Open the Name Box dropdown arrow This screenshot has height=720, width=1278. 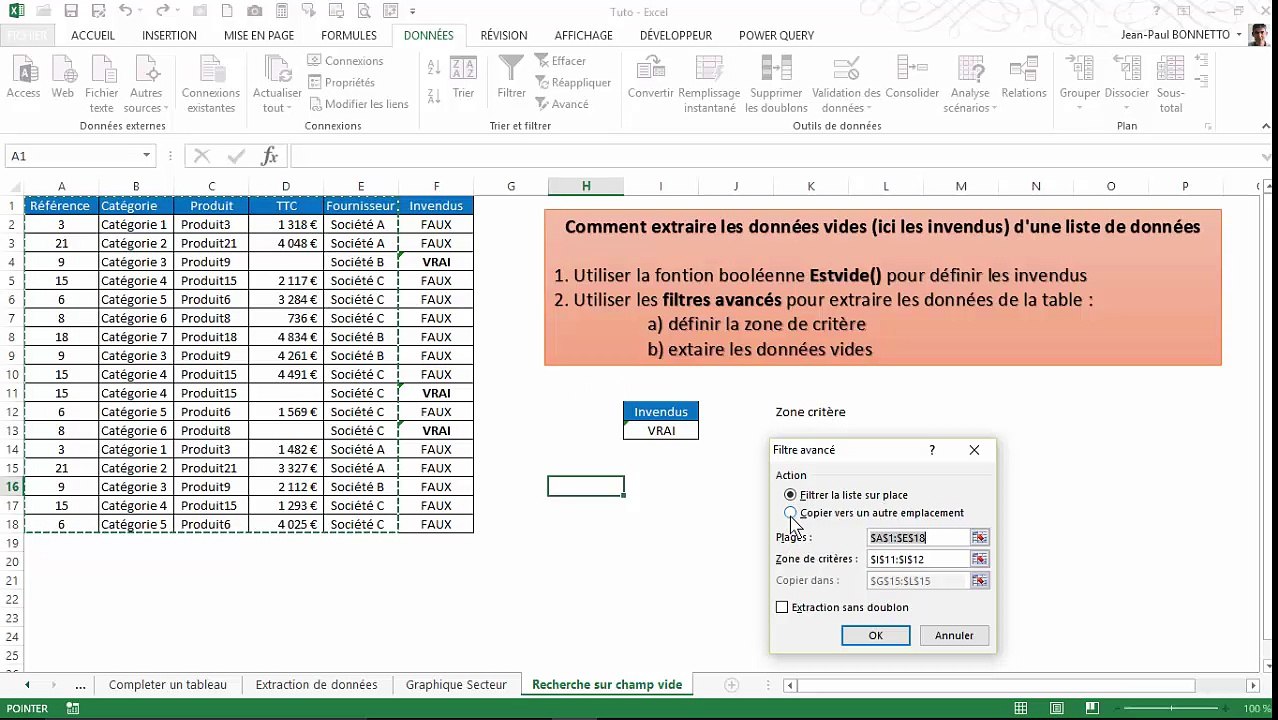pyautogui.click(x=146, y=156)
